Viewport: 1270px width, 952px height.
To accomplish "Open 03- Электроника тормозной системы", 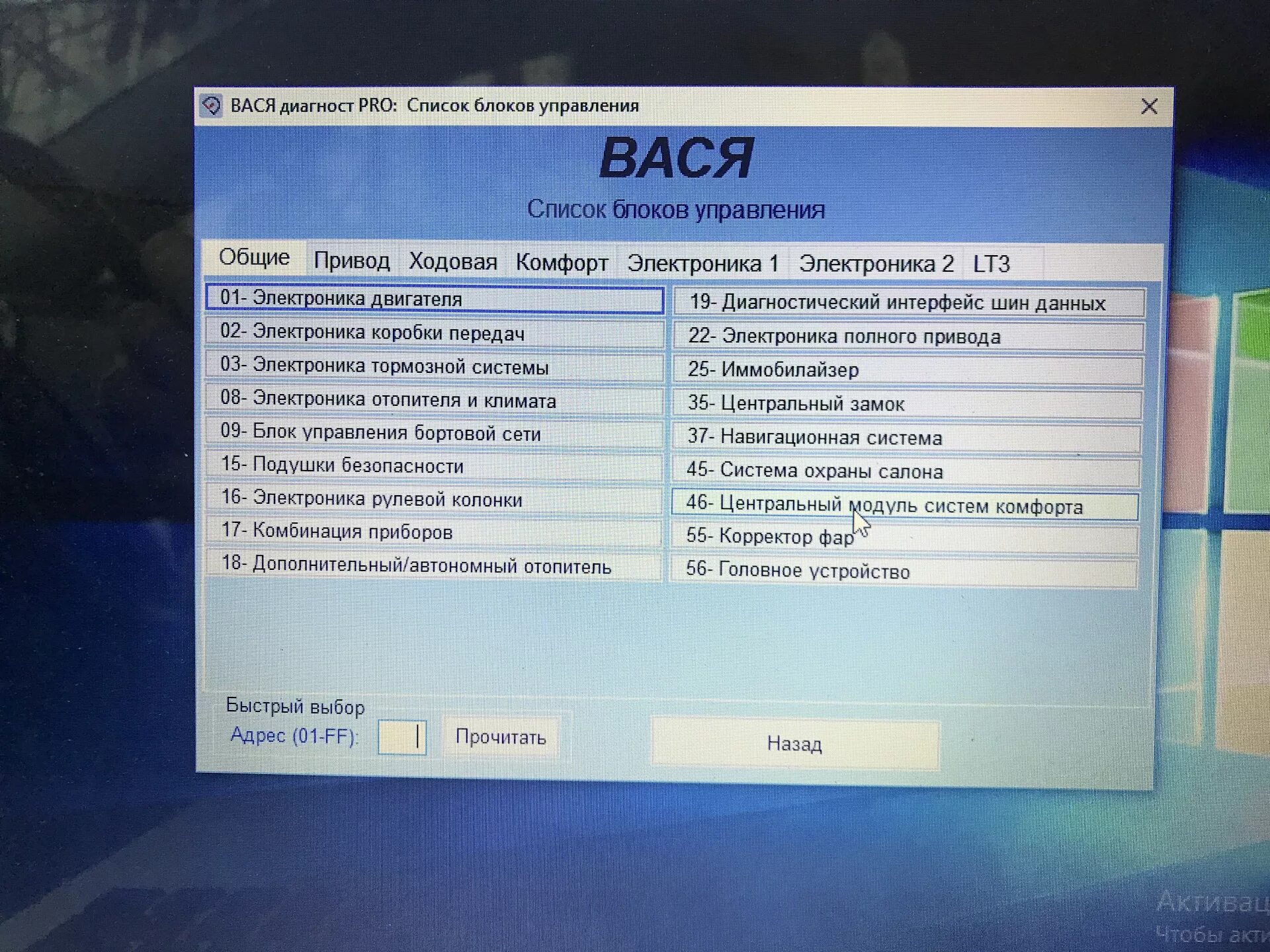I will click(435, 366).
